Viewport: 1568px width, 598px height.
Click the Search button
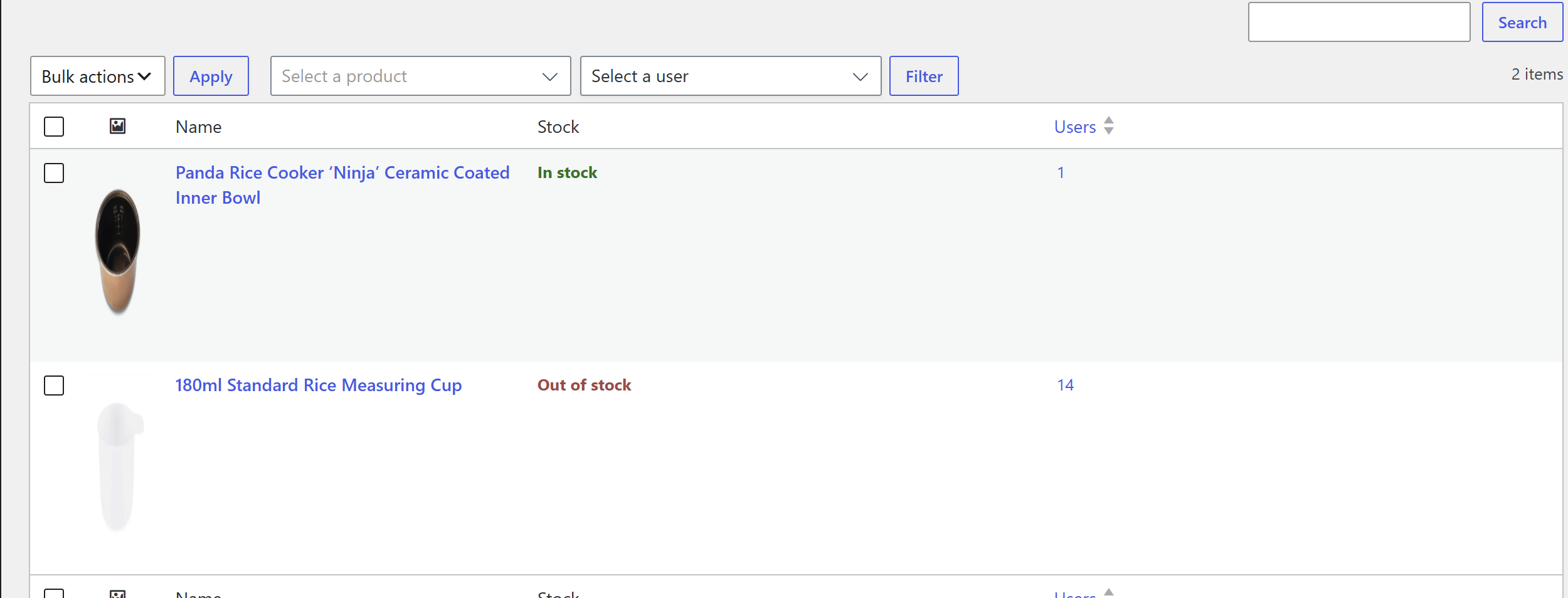point(1522,22)
